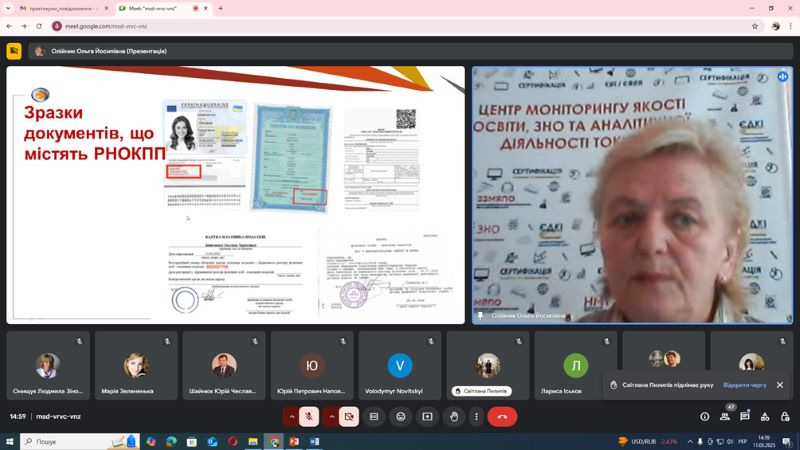Viewport: 800px width, 450px height.
Task: Click the Present now screen share icon
Action: 428,417
